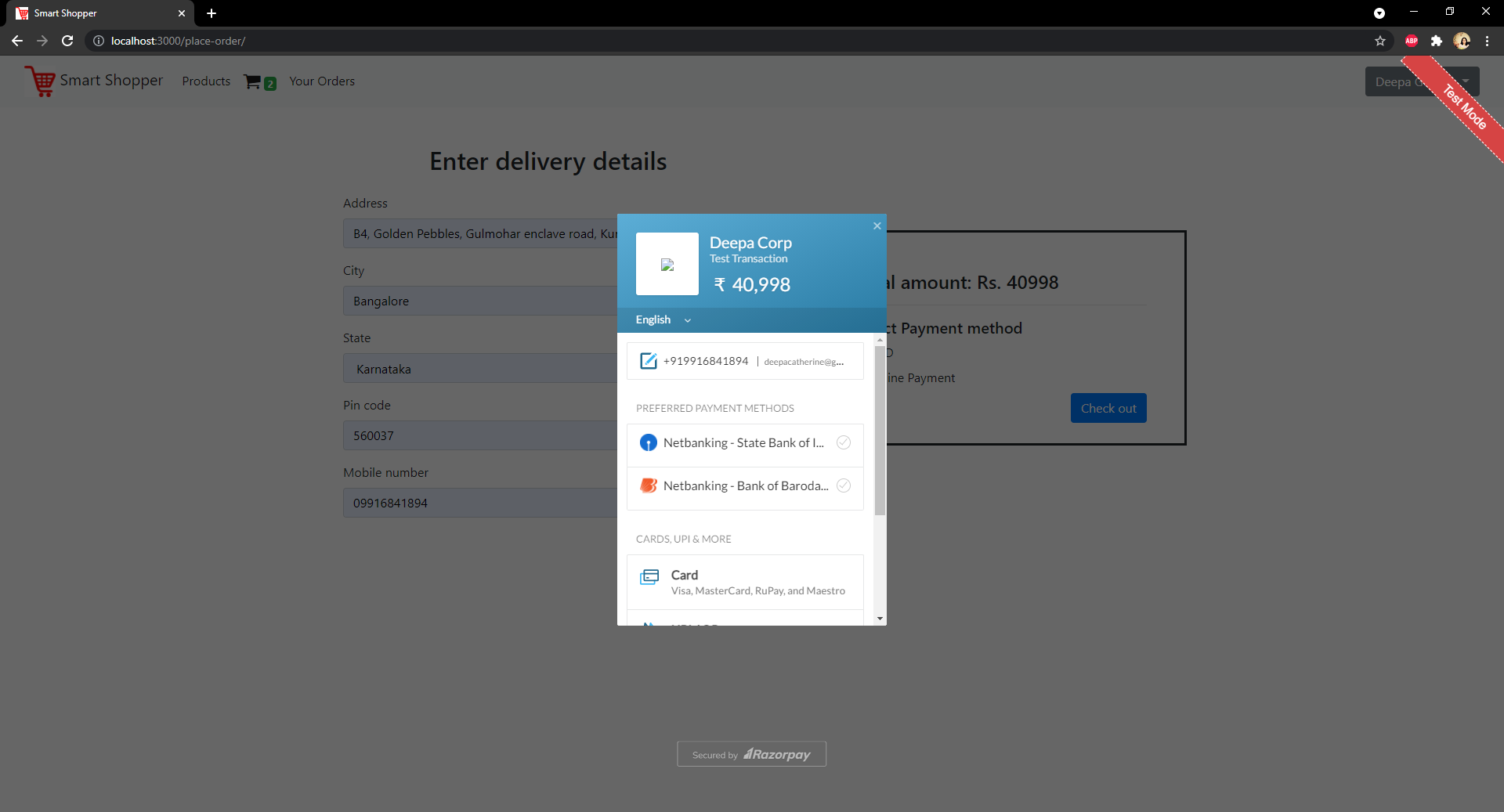This screenshot has width=1504, height=812.
Task: Click the edit contact details icon
Action: [x=649, y=361]
